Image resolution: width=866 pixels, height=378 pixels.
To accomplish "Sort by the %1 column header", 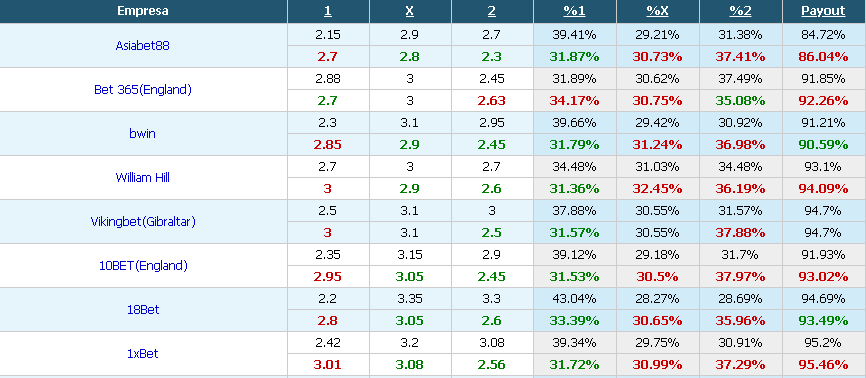I will pos(574,11).
